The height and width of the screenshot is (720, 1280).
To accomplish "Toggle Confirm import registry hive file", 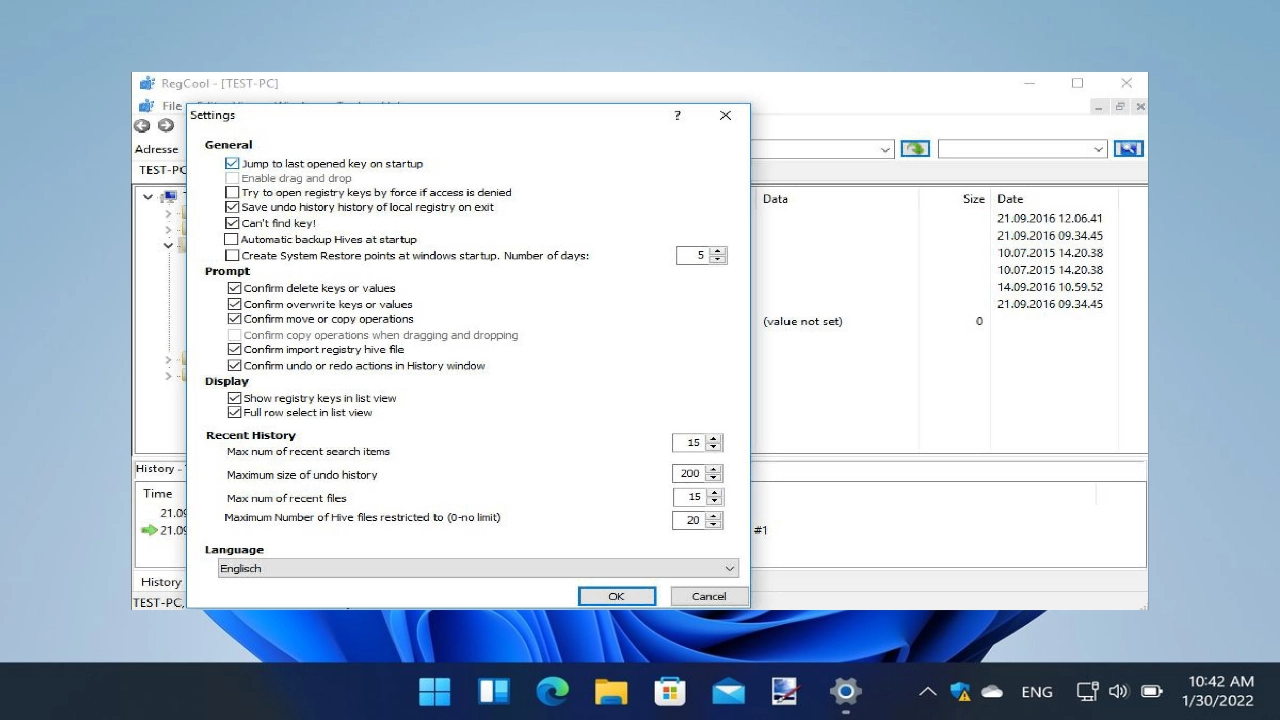I will tap(235, 349).
